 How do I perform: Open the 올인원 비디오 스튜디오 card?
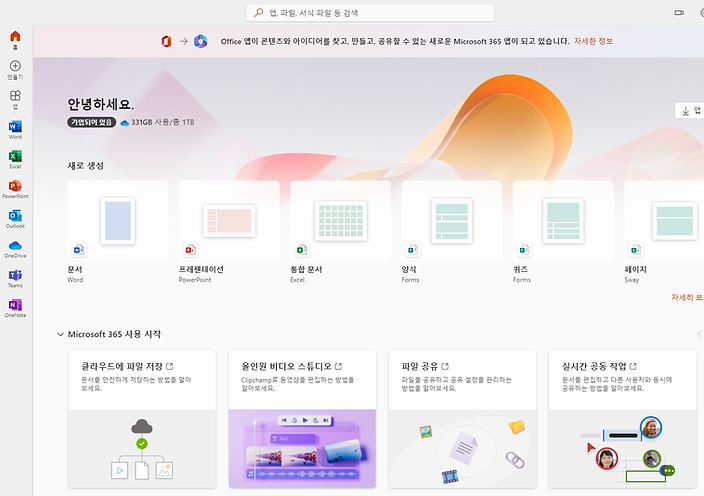[302, 419]
